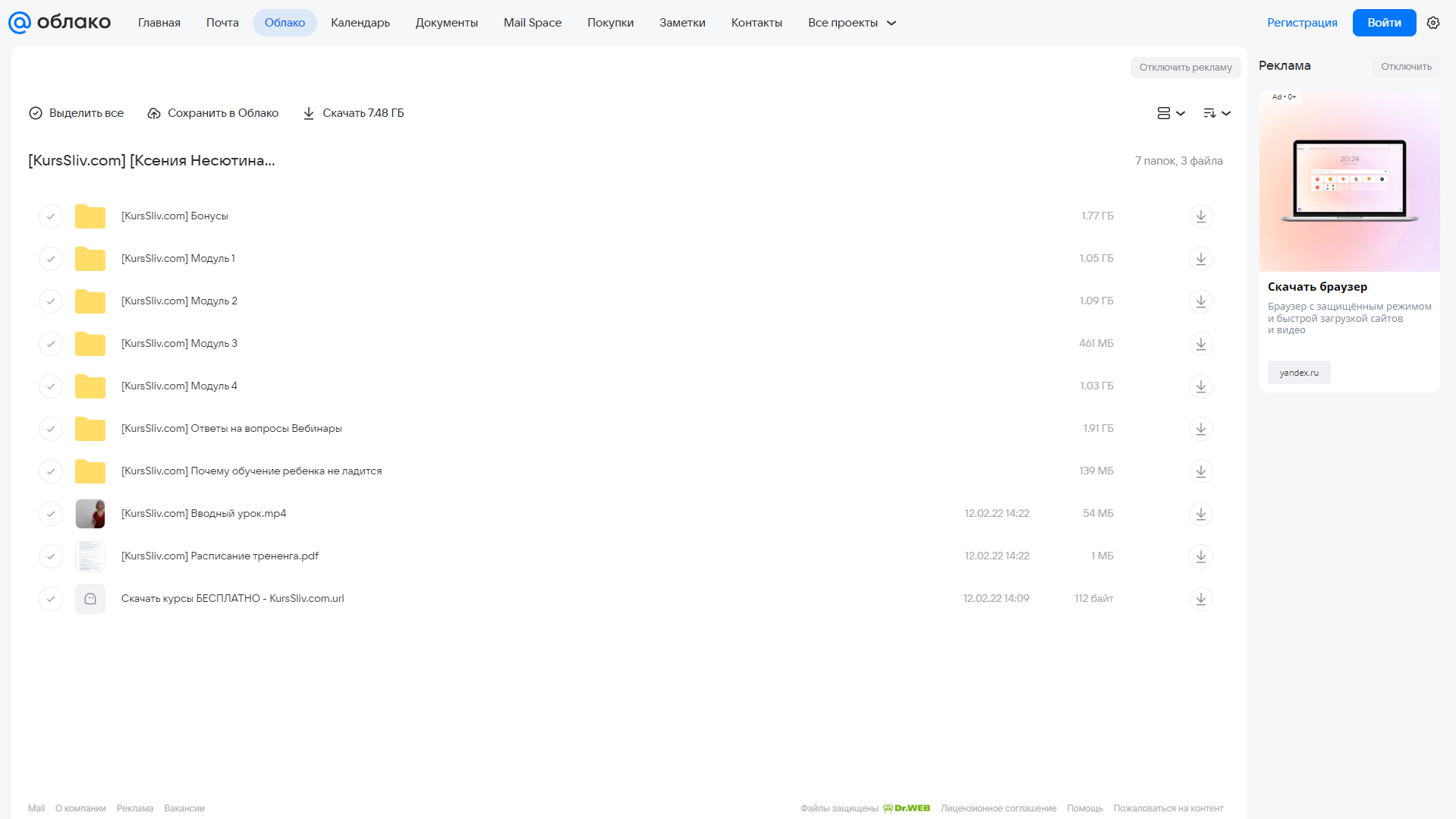The width and height of the screenshot is (1456, 819).
Task: Download the Бонусы folder via its arrow icon
Action: [1200, 216]
